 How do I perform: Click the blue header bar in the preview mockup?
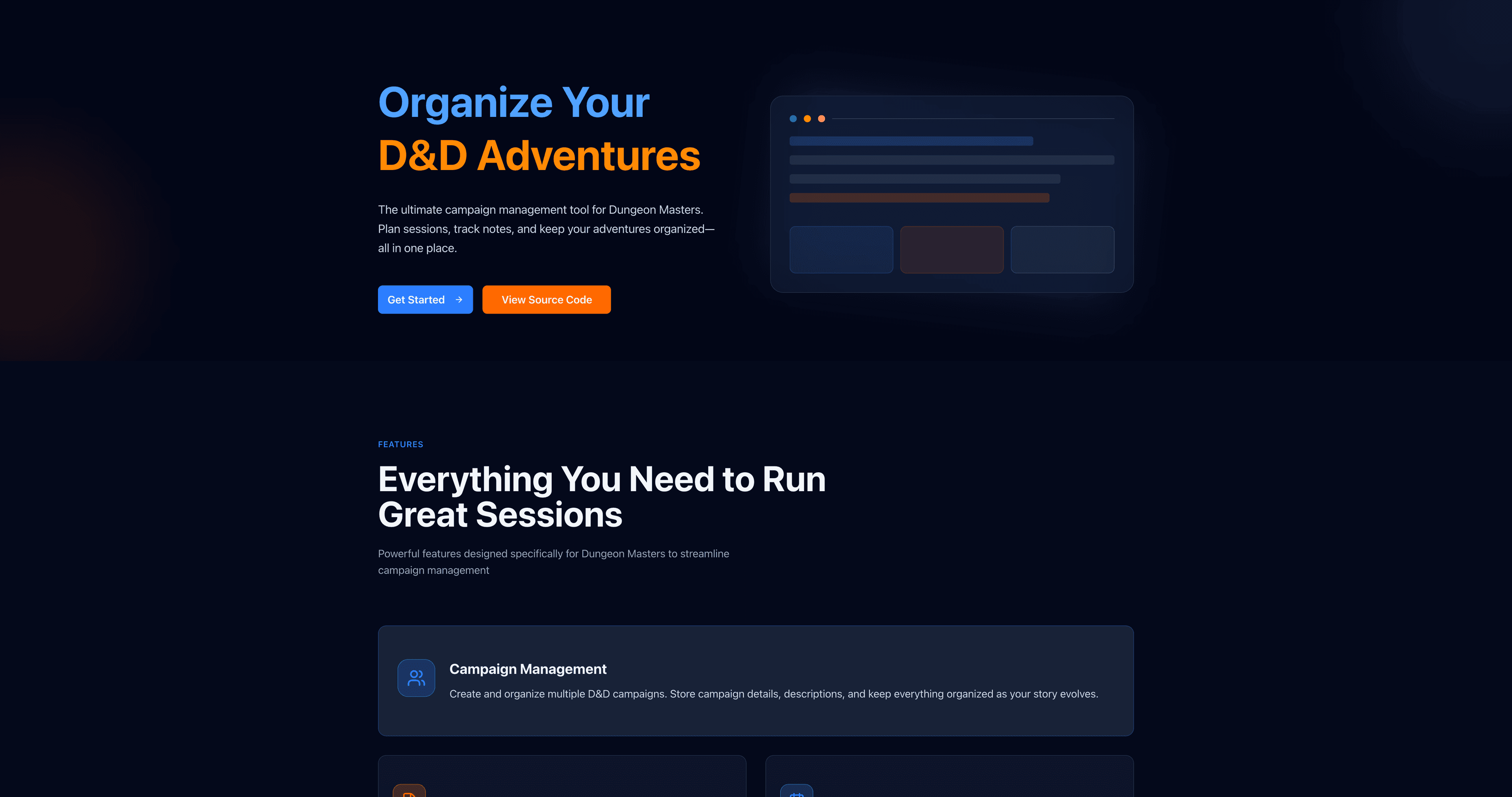click(911, 141)
